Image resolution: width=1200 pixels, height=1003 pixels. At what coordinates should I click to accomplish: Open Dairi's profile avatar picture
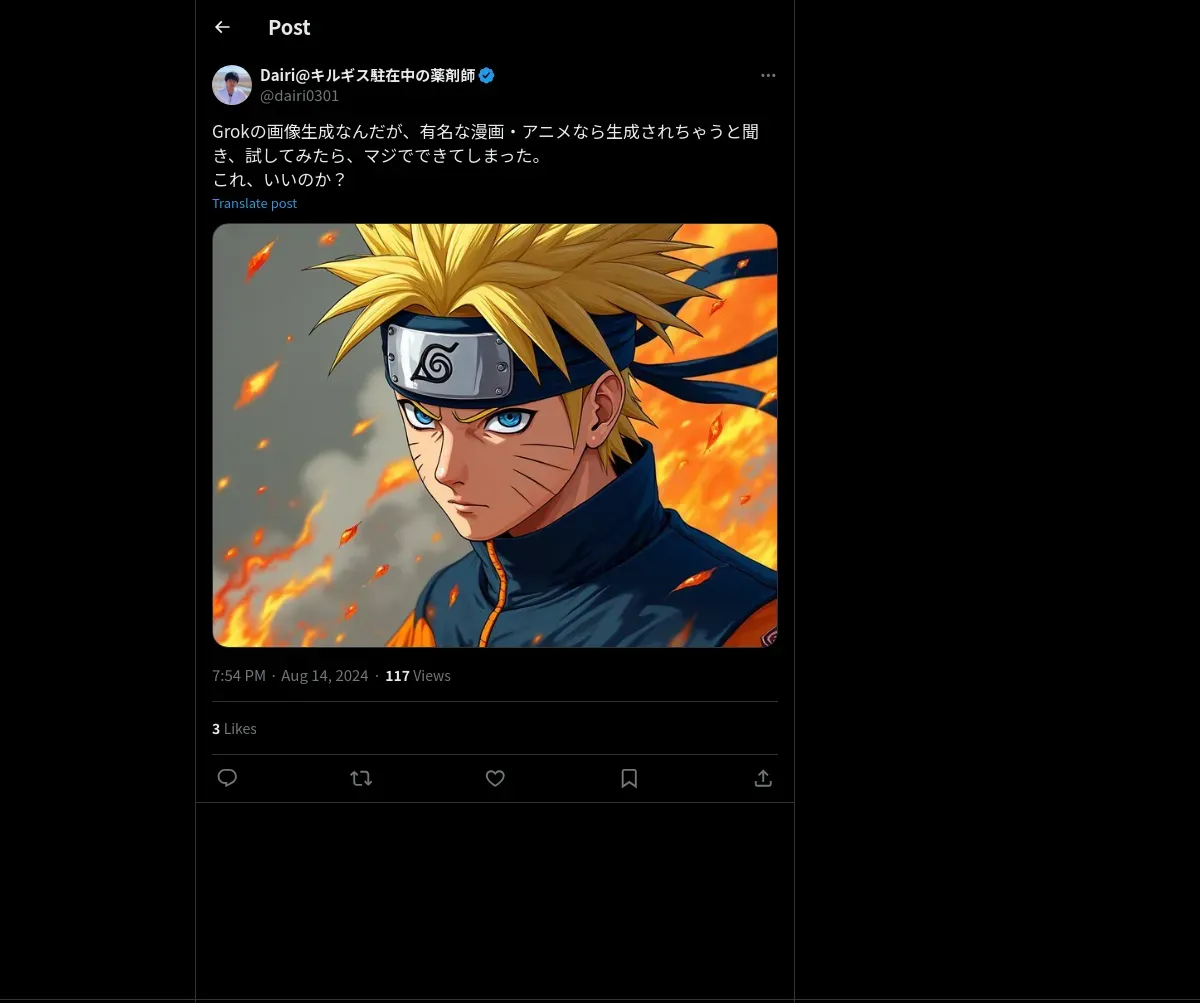(232, 85)
